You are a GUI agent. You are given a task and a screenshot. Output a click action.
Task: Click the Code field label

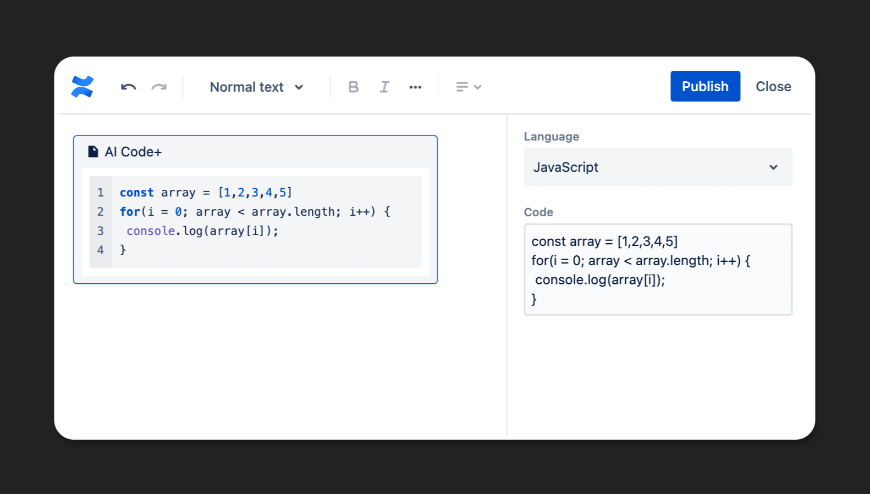[x=538, y=212]
